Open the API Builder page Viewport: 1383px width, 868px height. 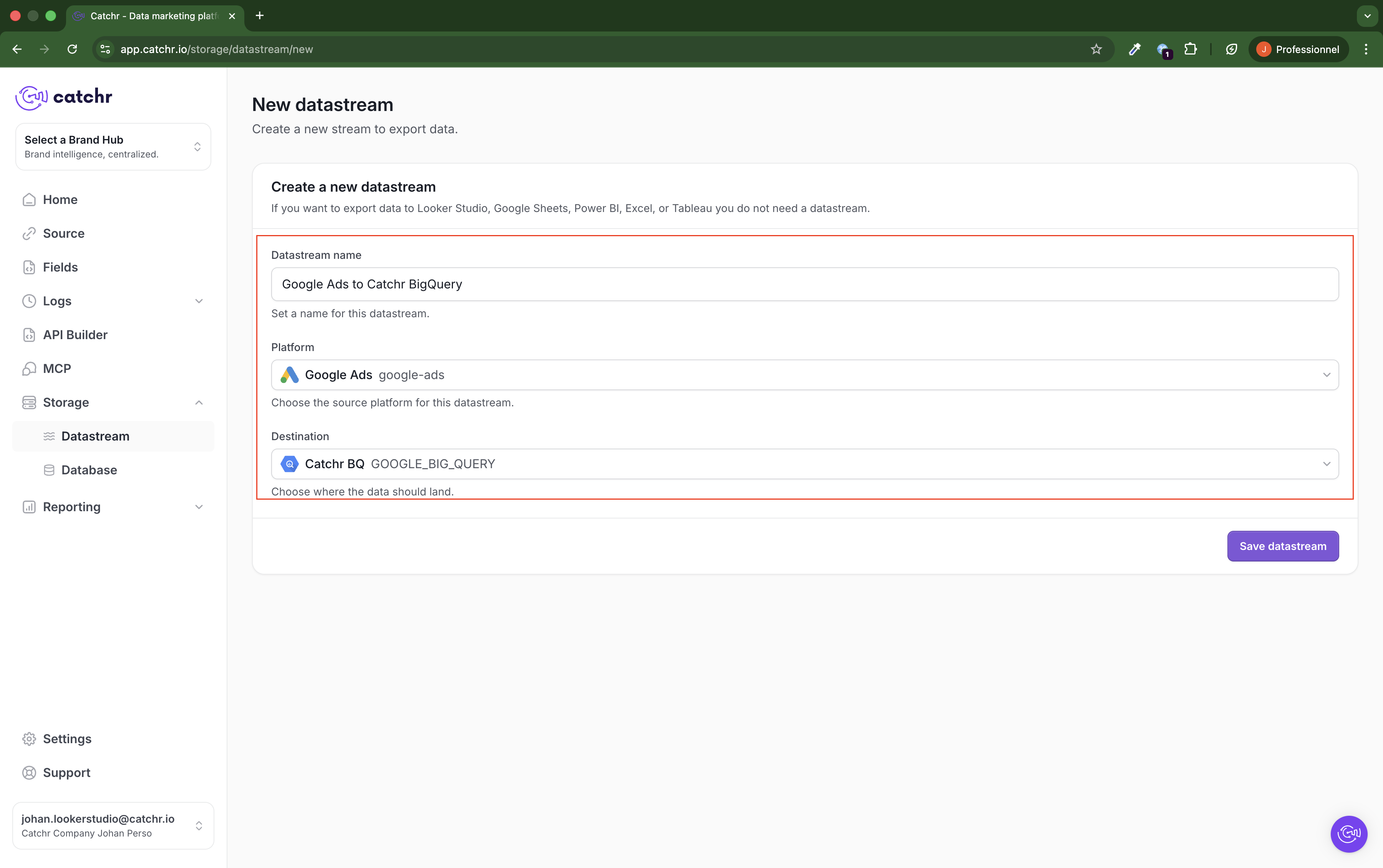[x=75, y=335]
